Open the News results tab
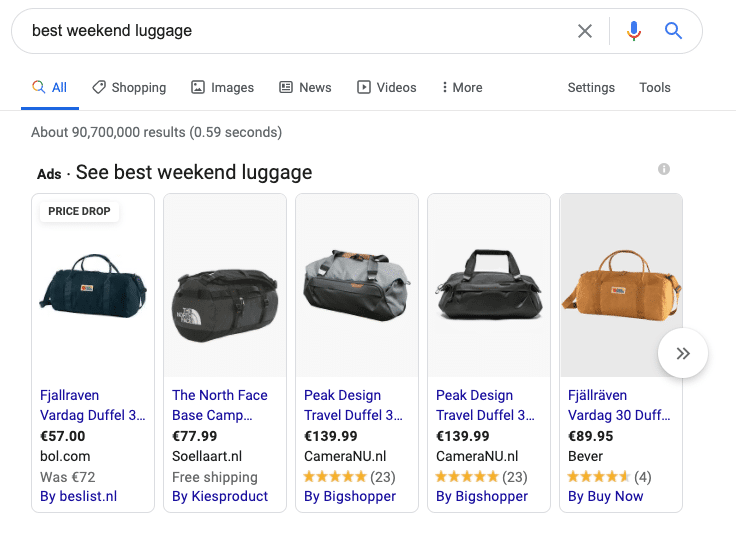The image size is (736, 535). tap(305, 87)
